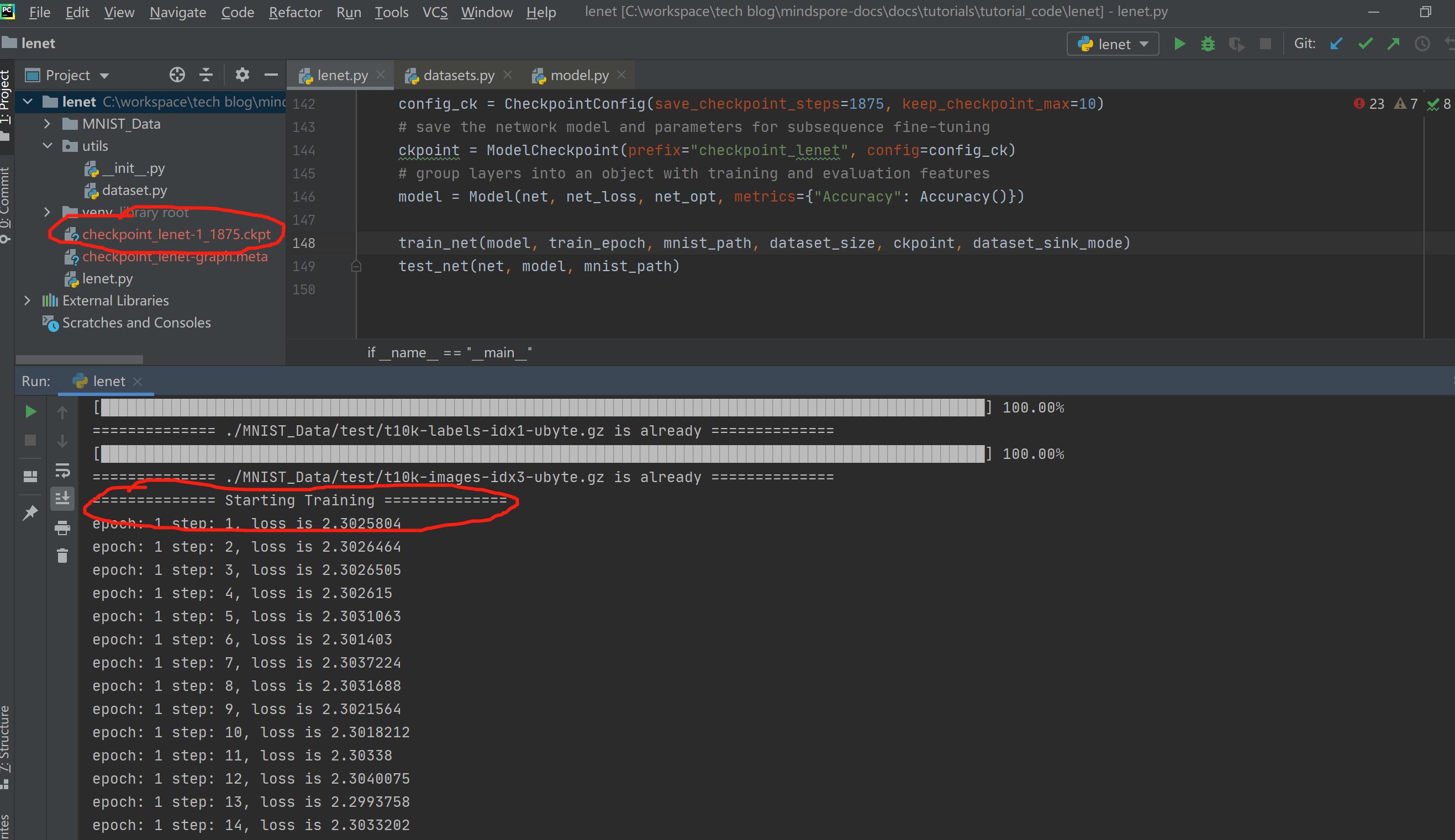Click the green Run button in top toolbar
The width and height of the screenshot is (1455, 840).
click(x=1179, y=44)
